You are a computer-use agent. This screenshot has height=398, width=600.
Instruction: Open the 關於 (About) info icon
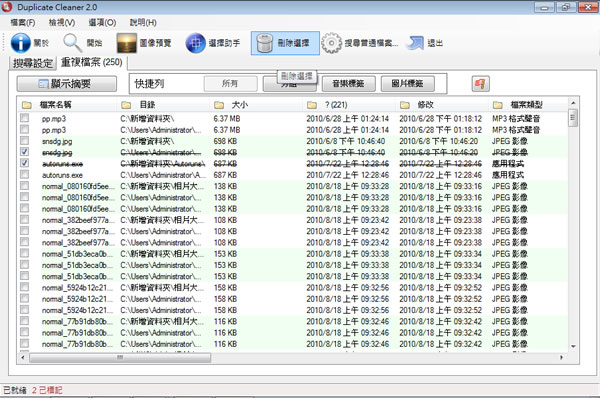point(20,43)
